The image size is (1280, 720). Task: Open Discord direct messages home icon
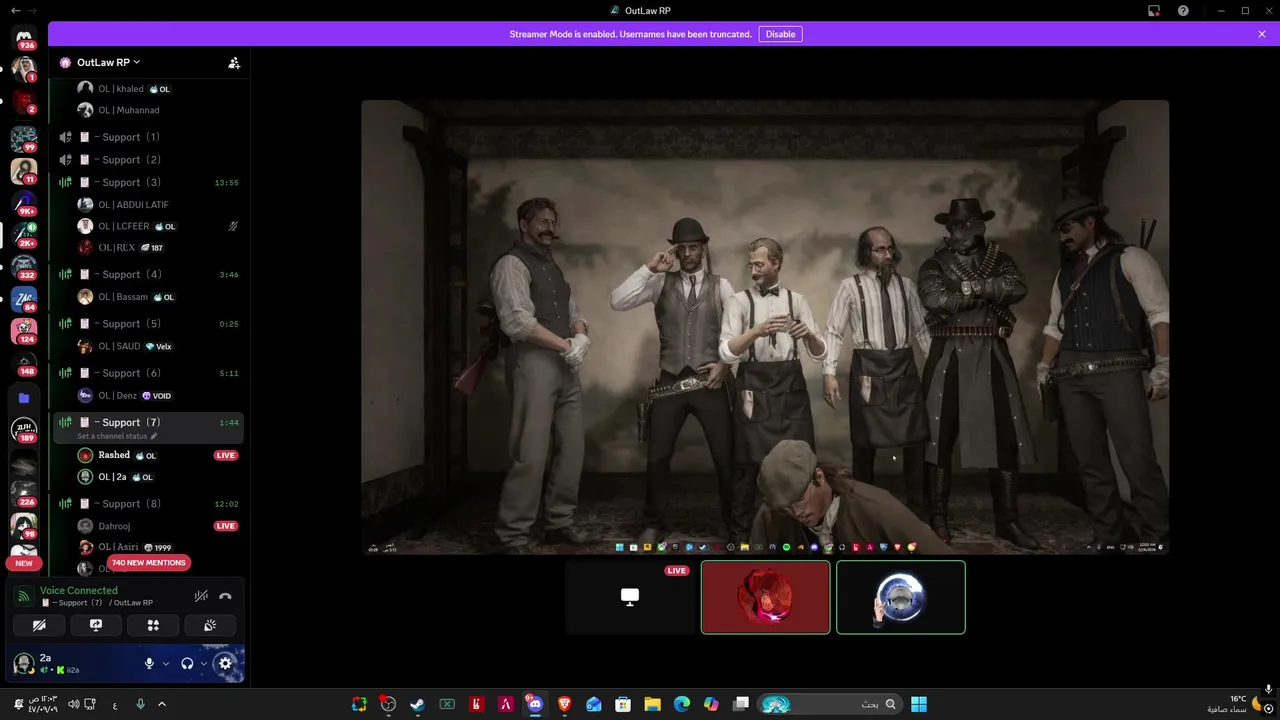pos(24,36)
